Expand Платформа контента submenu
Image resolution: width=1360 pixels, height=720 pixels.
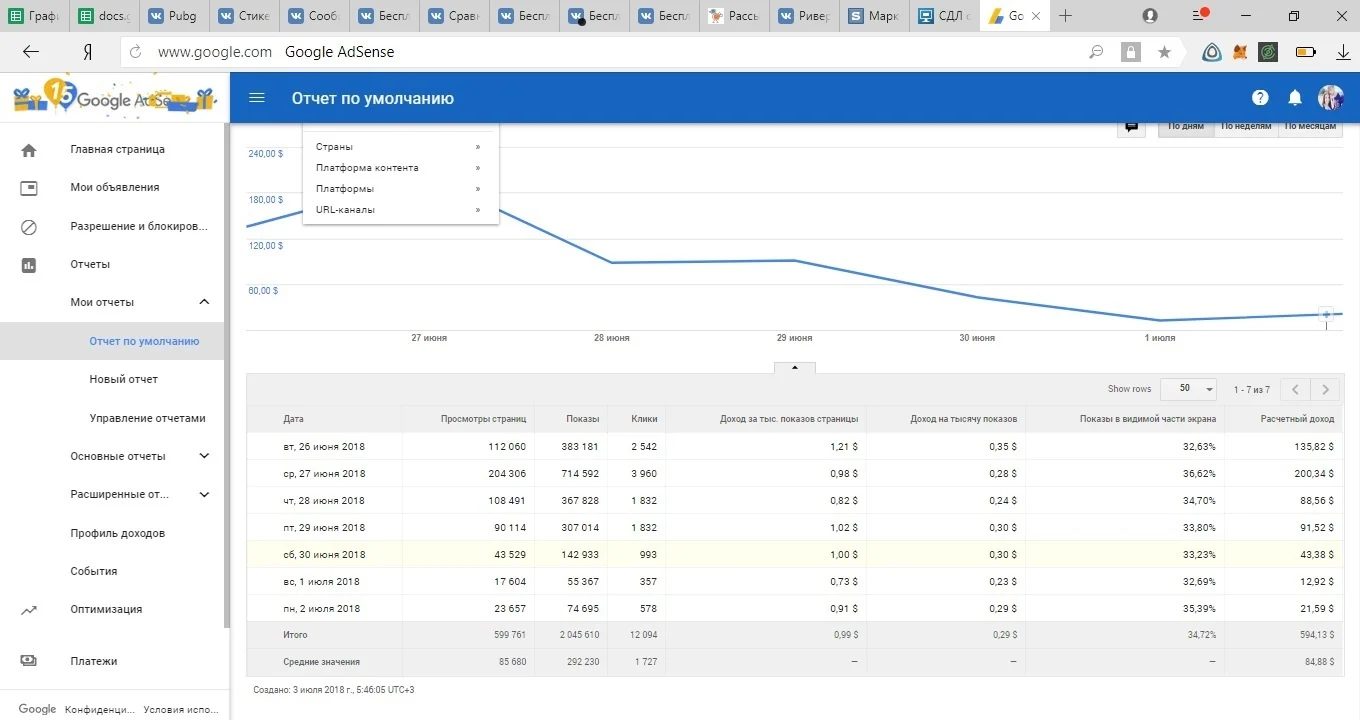coord(400,168)
